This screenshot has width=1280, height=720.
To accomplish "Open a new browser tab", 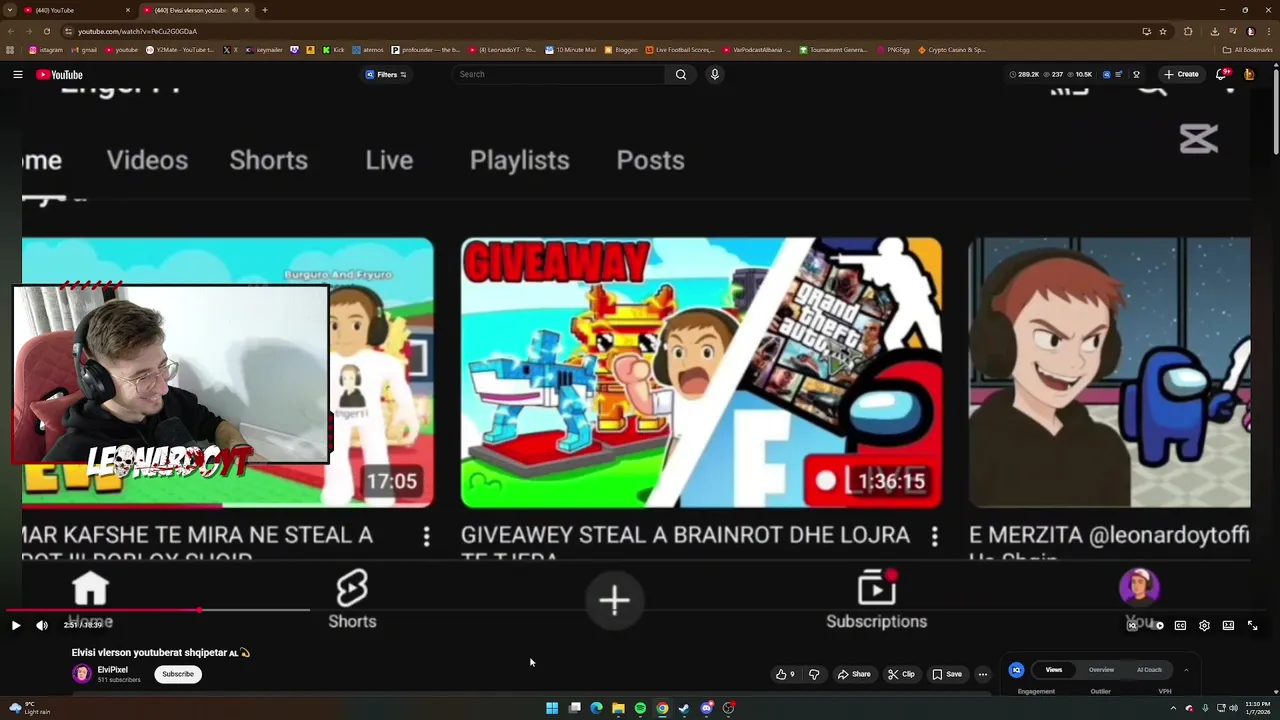I will coord(265,10).
